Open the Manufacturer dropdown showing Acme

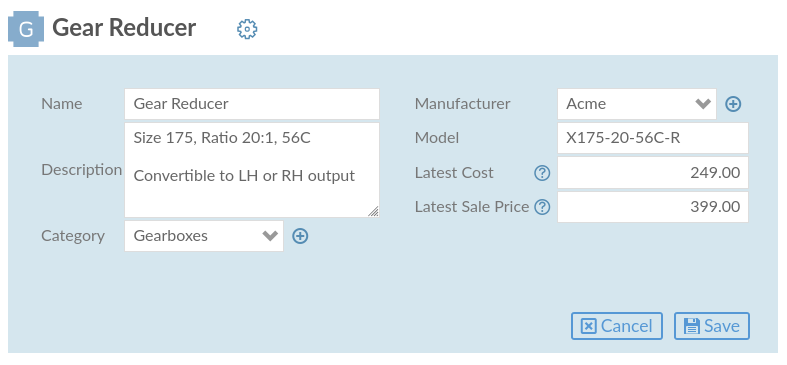click(637, 104)
